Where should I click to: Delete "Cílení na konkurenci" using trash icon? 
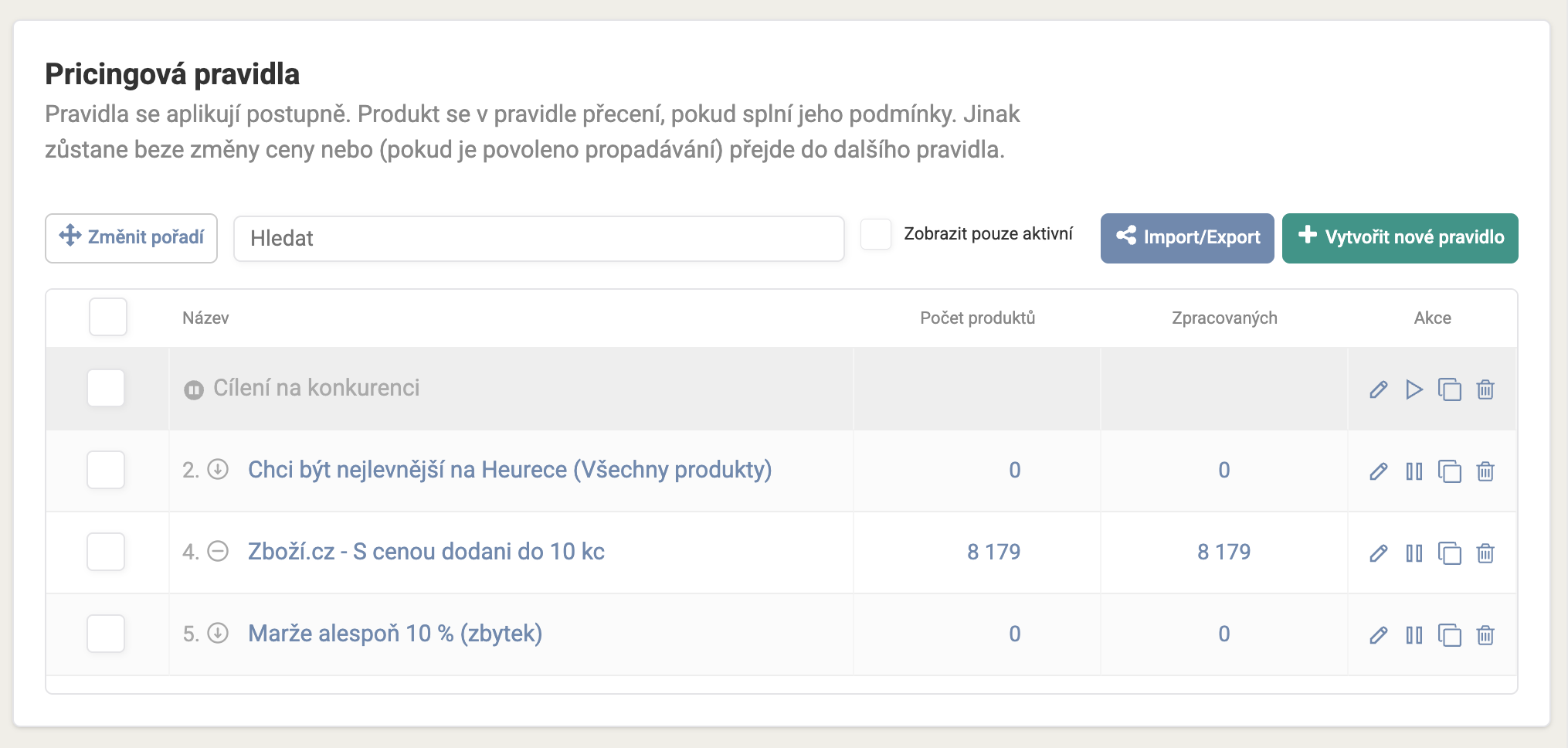pyautogui.click(x=1486, y=389)
